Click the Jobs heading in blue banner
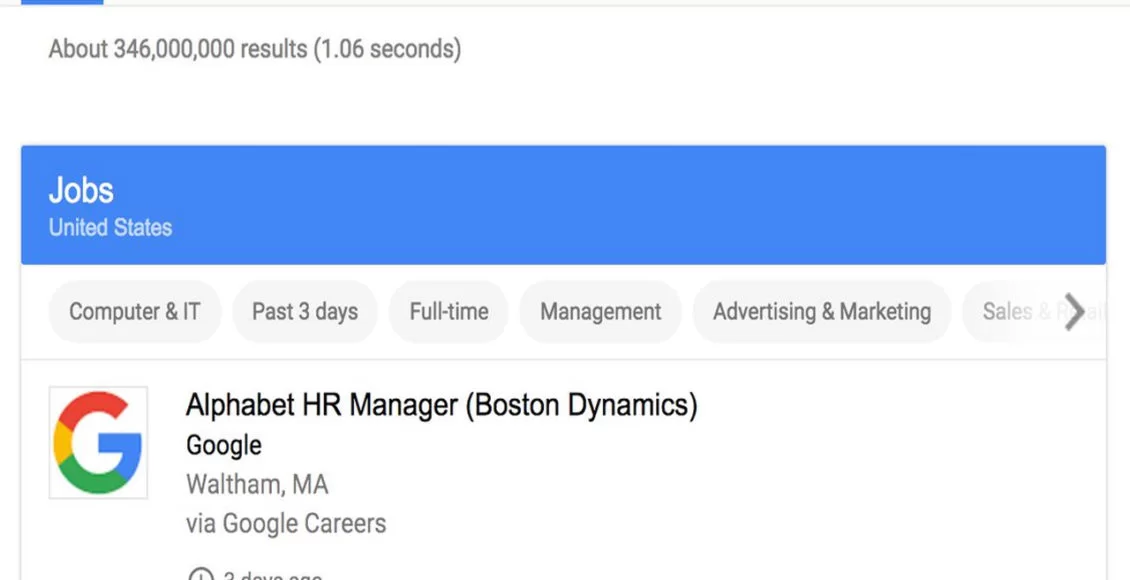The width and height of the screenshot is (1130, 580). tap(81, 190)
